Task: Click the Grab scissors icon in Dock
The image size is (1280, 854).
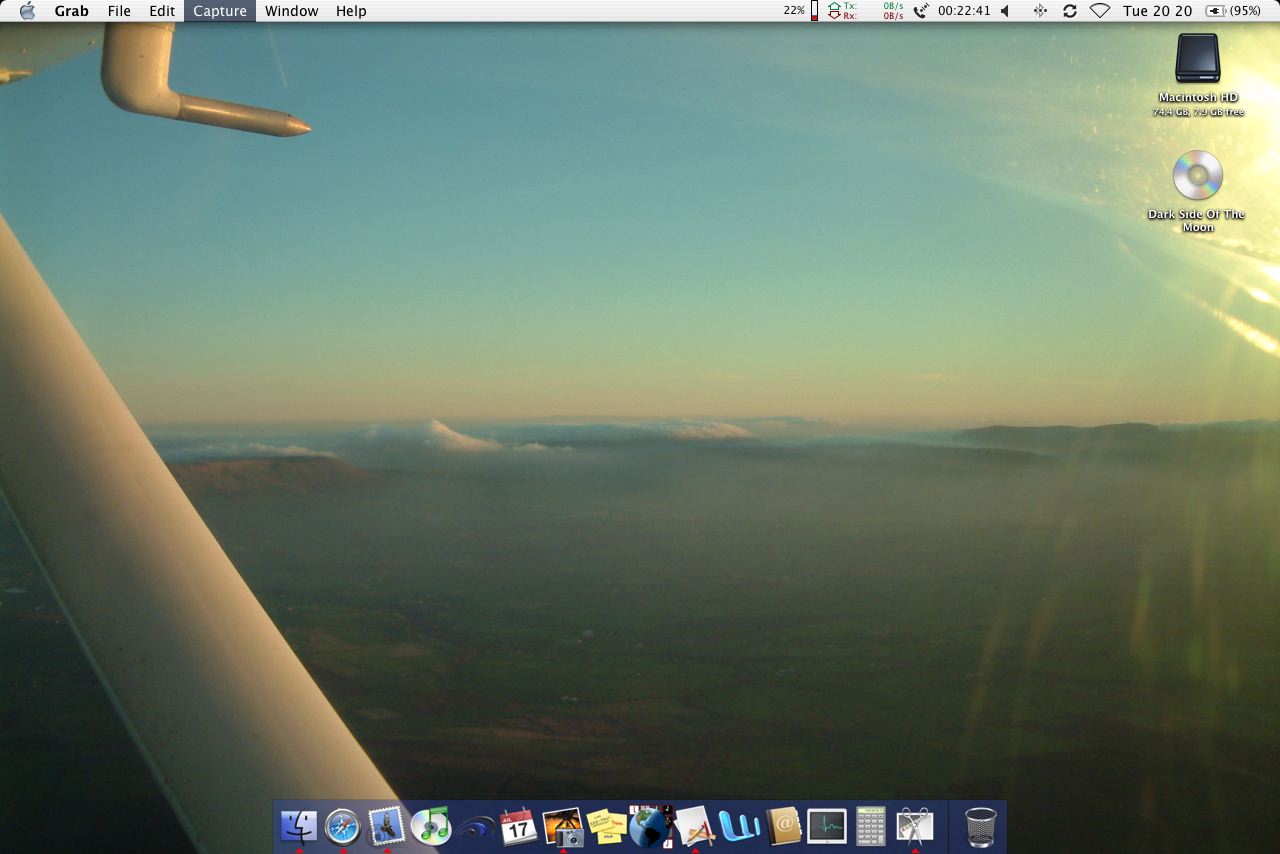Action: coord(915,826)
